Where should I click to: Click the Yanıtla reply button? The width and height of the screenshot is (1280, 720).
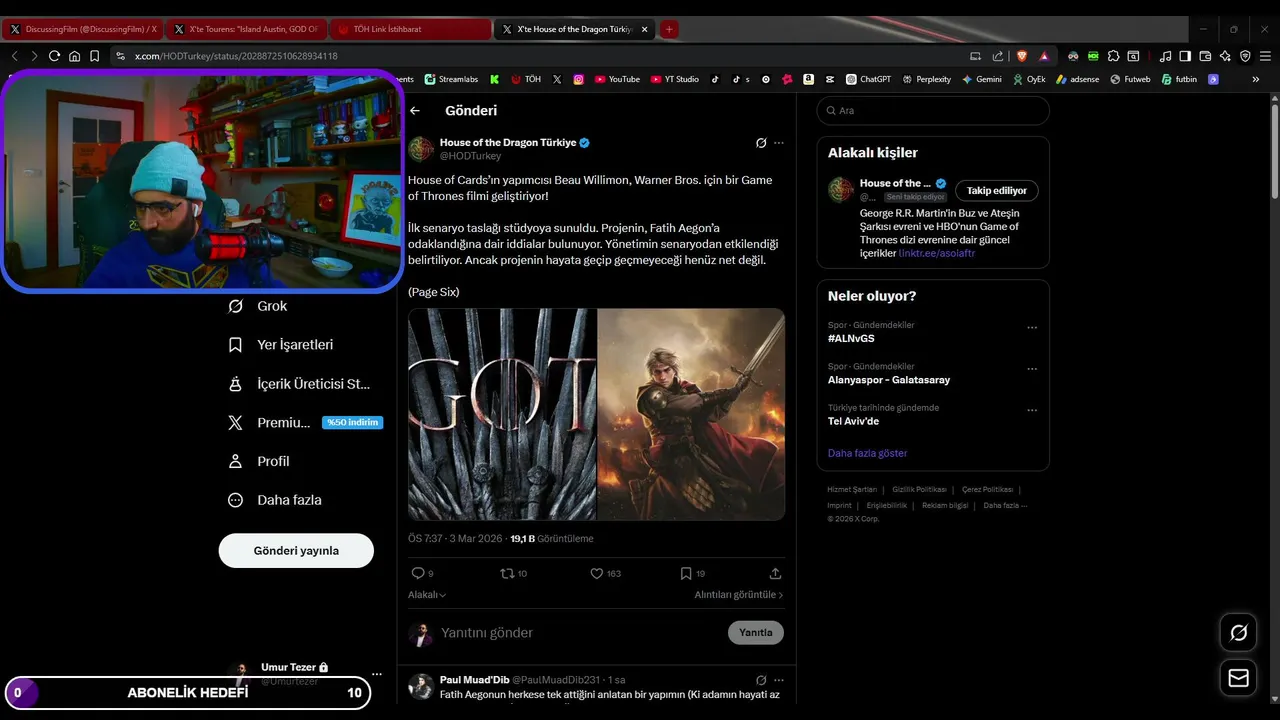coord(756,633)
